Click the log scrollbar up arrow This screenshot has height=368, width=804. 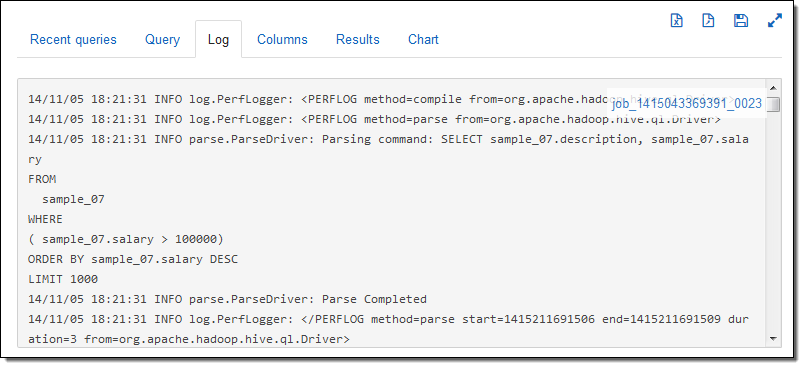pyautogui.click(x=773, y=88)
